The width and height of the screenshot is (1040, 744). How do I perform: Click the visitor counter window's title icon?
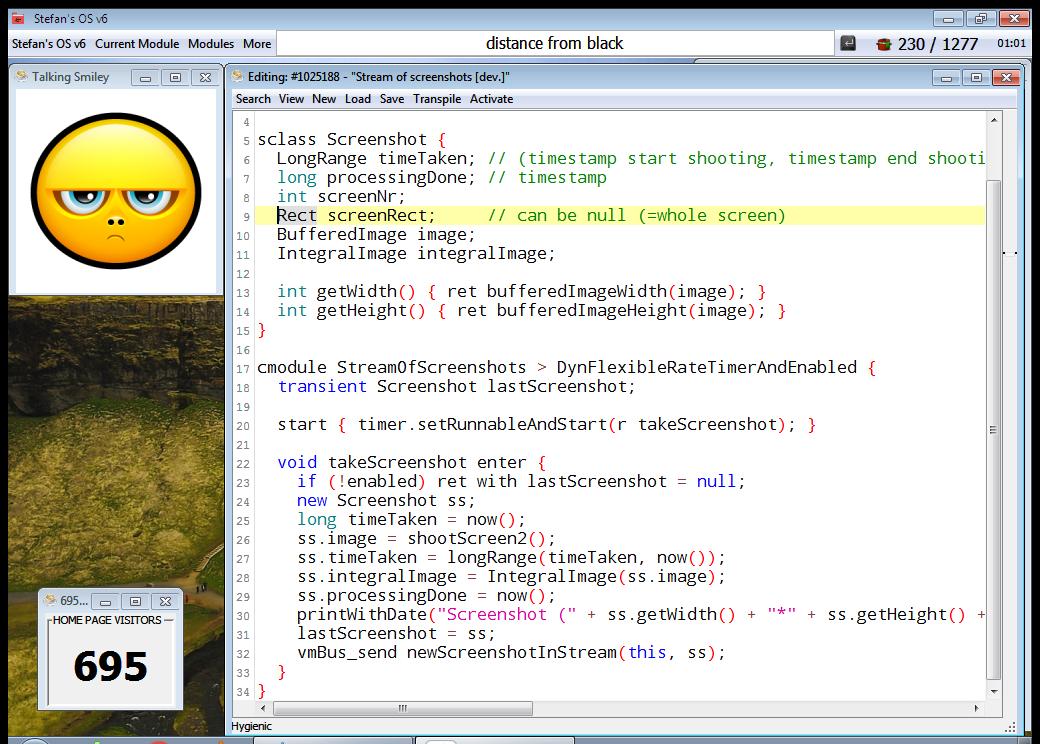pos(50,600)
